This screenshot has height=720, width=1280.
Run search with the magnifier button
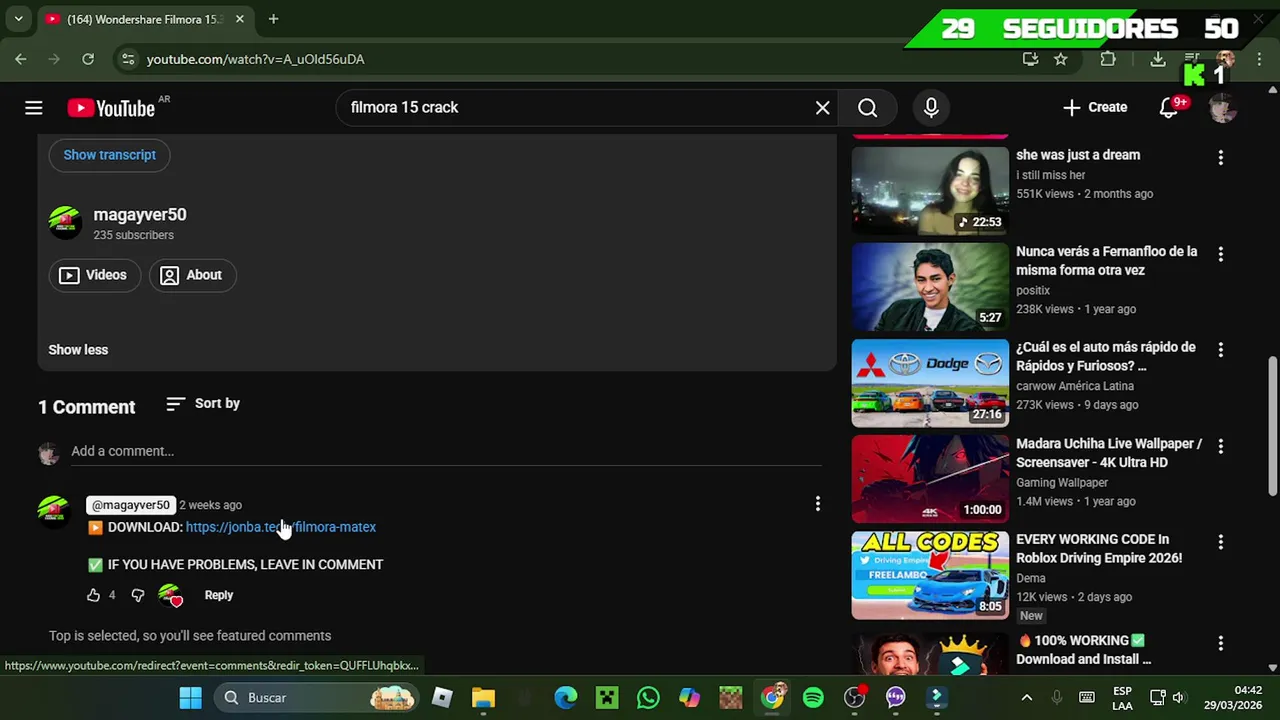pos(868,107)
